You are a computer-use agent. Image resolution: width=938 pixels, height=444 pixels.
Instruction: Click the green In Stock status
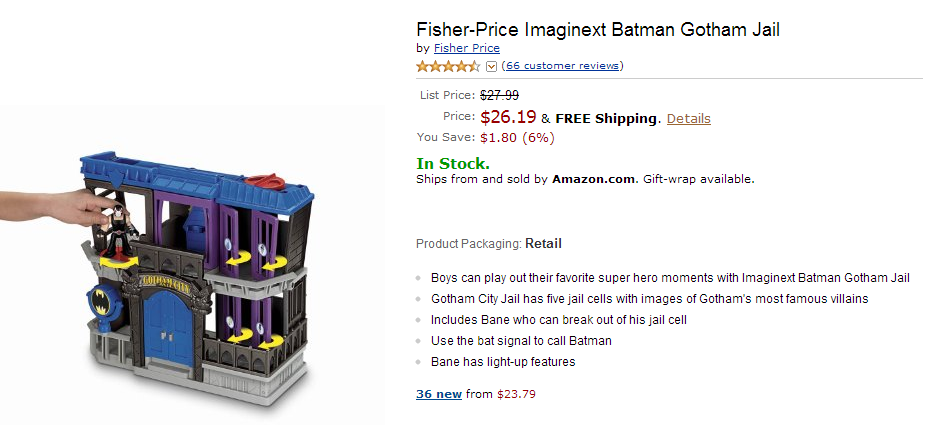click(x=453, y=163)
